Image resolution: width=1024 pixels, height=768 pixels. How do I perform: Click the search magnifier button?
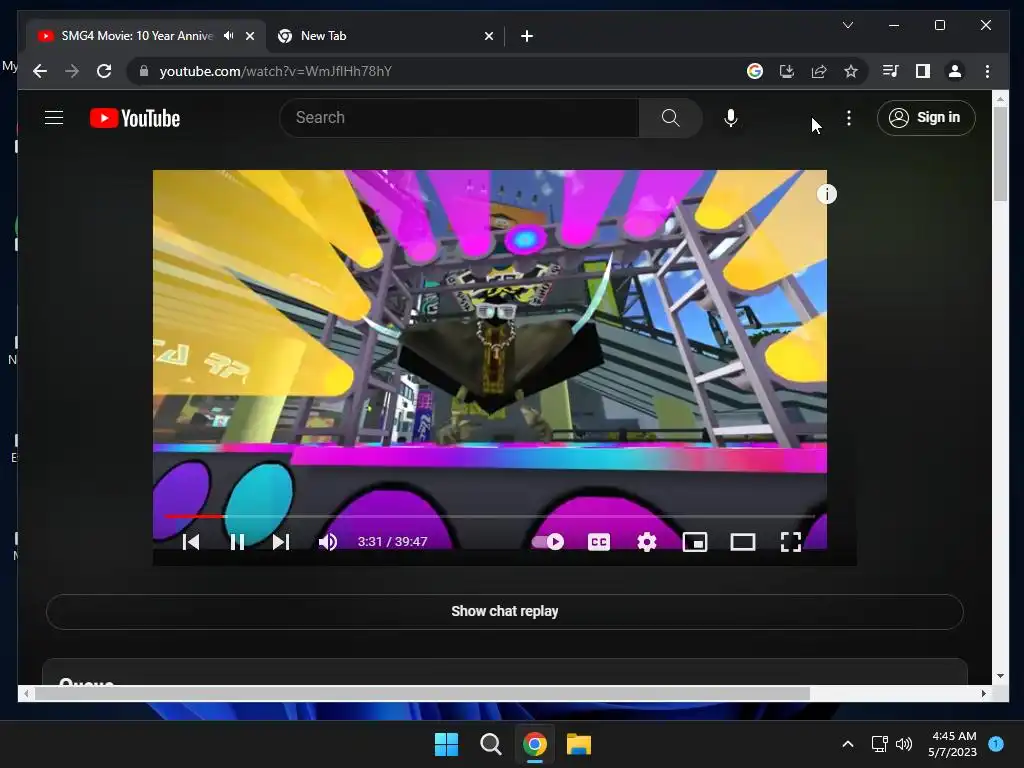tap(670, 118)
